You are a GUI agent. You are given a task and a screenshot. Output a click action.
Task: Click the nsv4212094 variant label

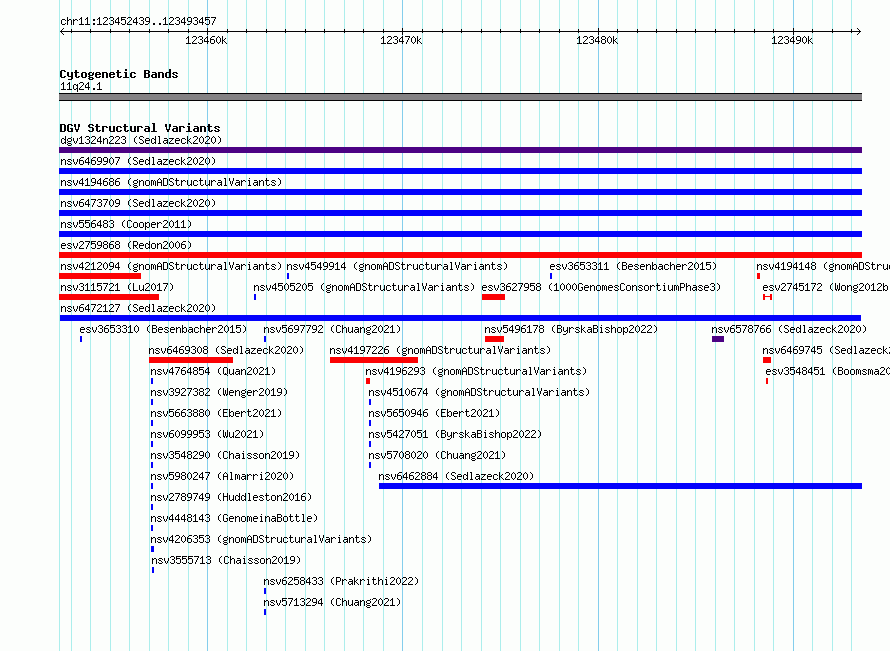pos(171,266)
